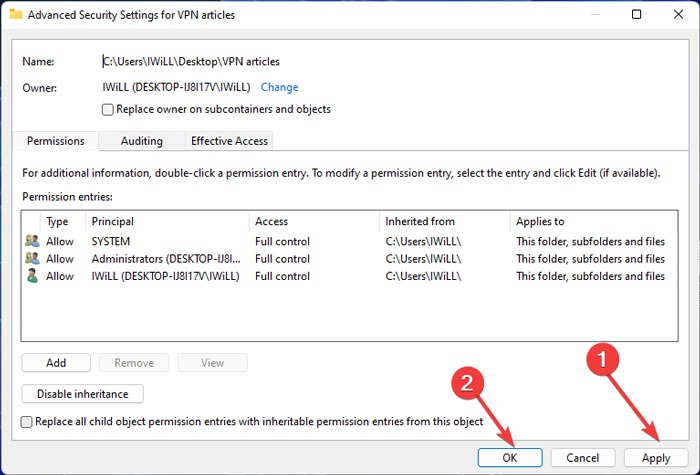
Task: Click the Remove button
Action: pos(134,362)
